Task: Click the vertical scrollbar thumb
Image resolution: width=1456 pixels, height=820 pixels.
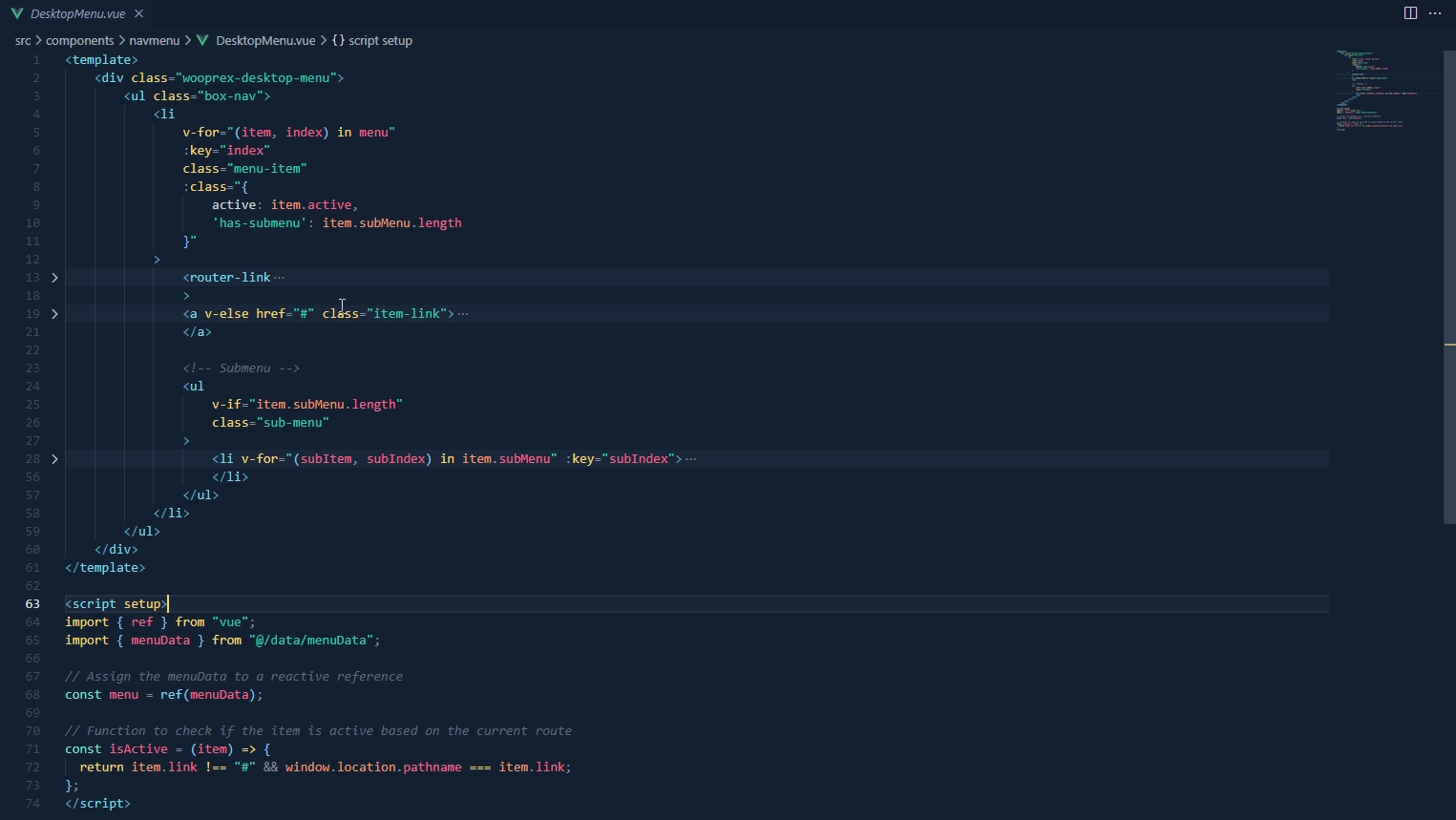Action: coord(1448,286)
